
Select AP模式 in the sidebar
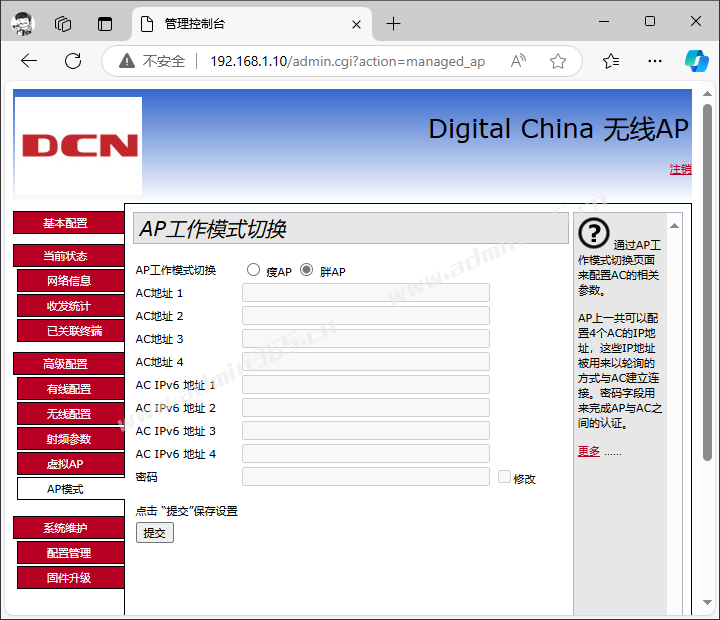71,489
